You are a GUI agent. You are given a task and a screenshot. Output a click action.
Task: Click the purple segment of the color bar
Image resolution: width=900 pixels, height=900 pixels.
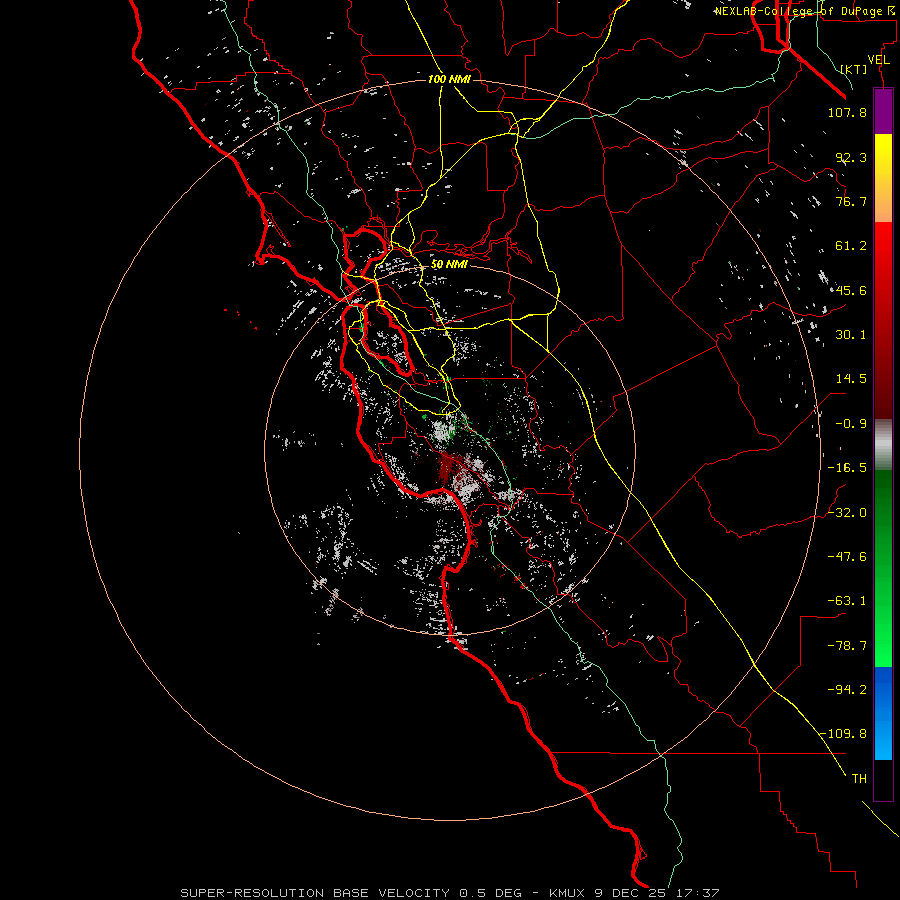pos(883,111)
